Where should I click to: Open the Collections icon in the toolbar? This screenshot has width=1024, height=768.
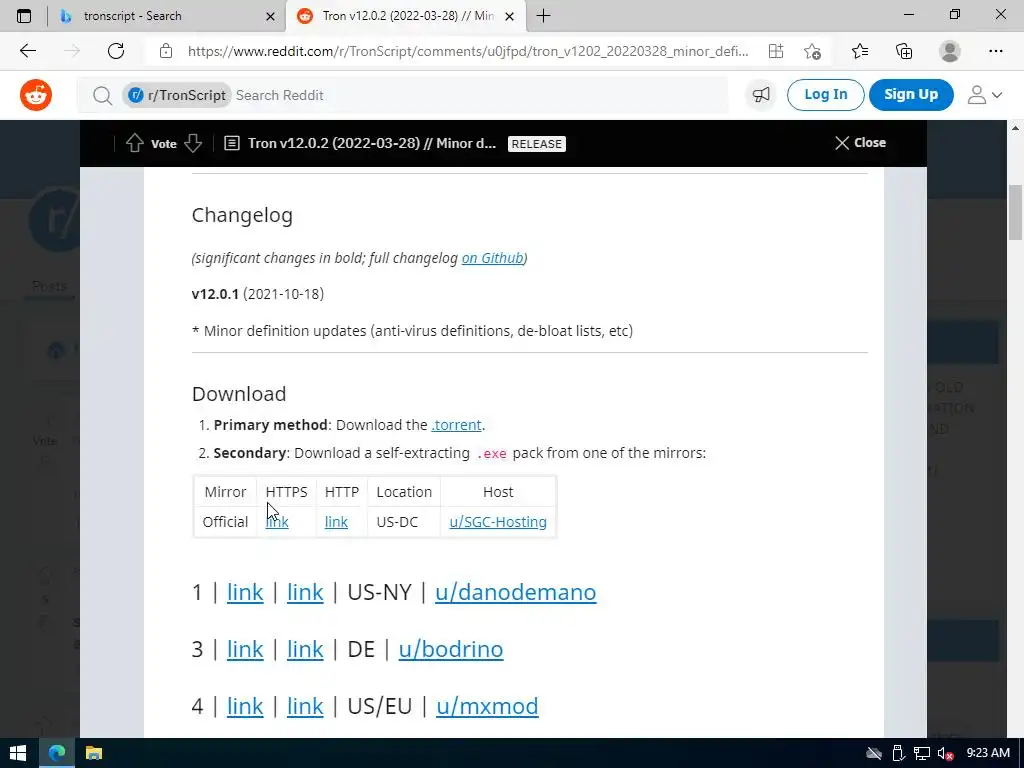(904, 51)
